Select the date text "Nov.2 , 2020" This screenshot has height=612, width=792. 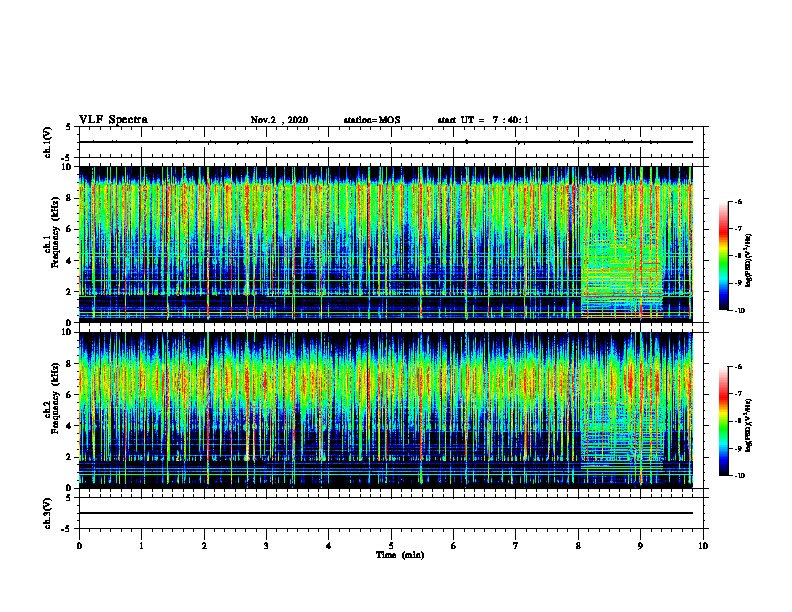point(279,120)
